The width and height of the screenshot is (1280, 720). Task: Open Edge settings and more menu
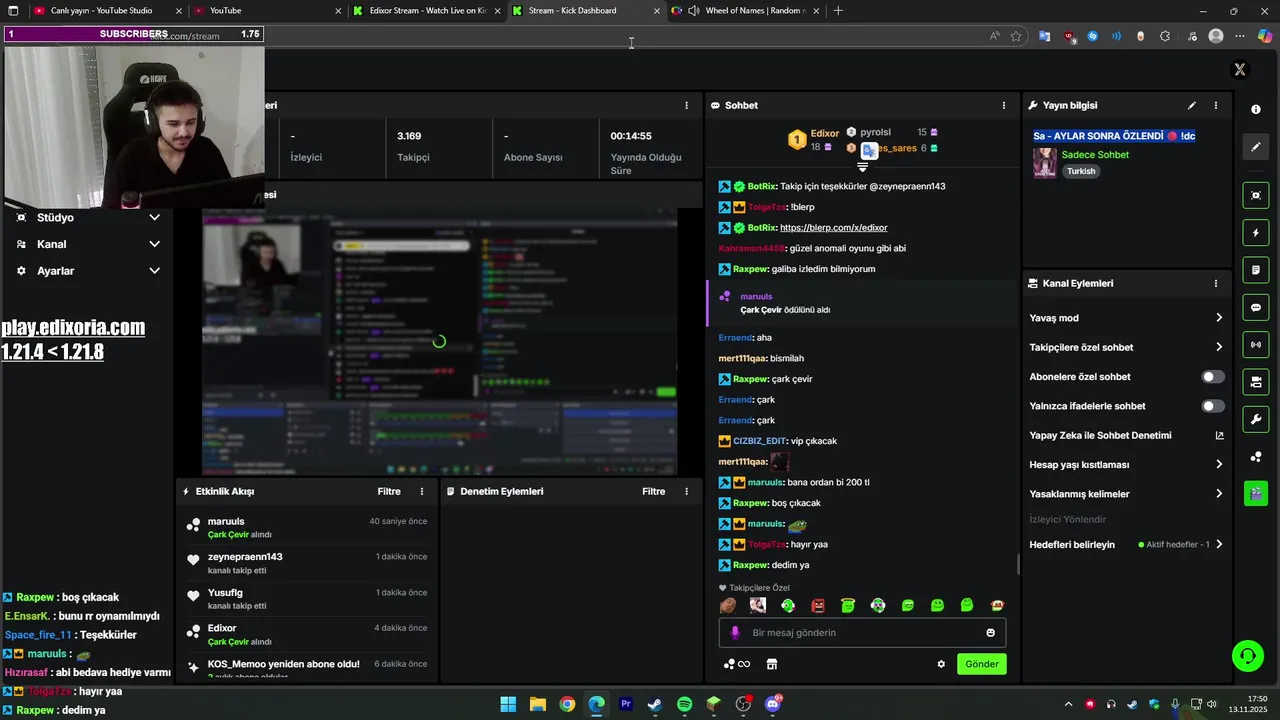[x=1240, y=36]
